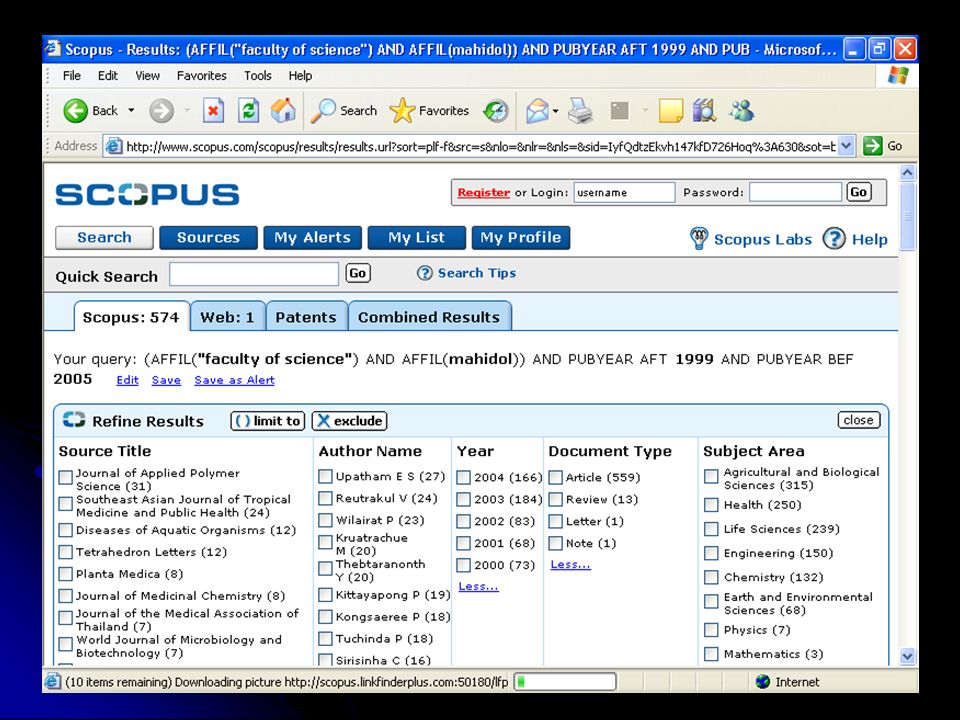Switch to the Web: 1 tab
960x720 pixels.
point(227,317)
